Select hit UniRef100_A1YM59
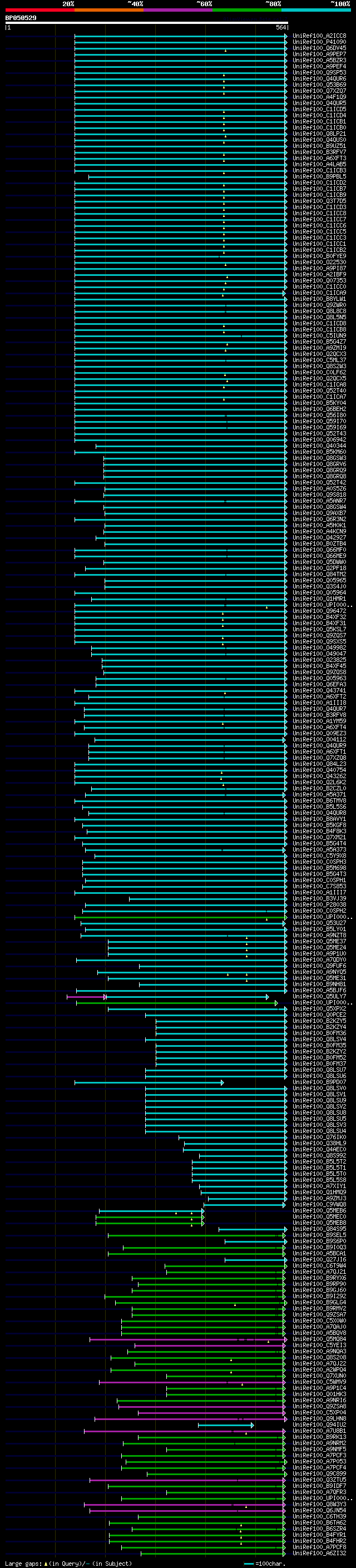 319,721
